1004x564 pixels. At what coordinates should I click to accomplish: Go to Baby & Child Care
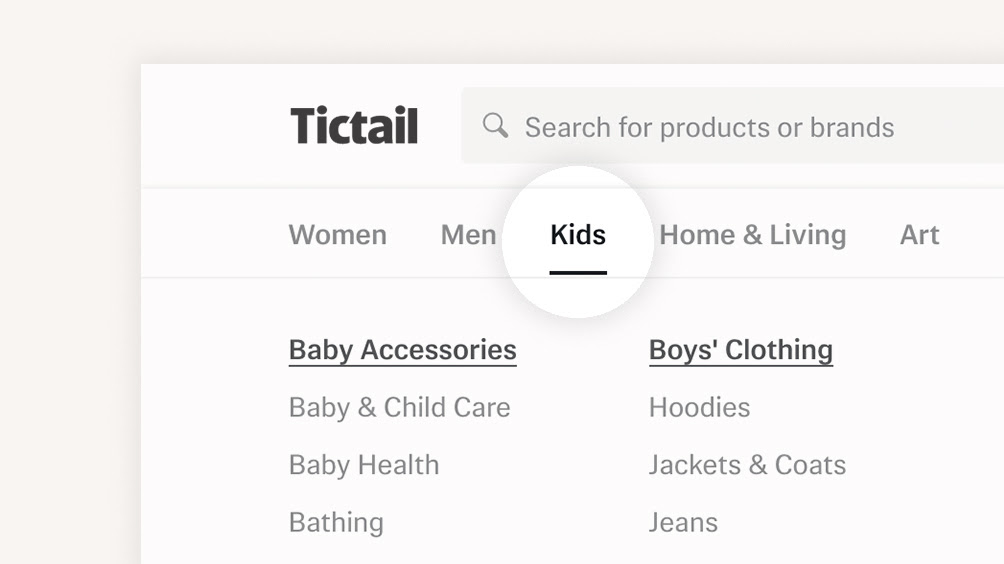click(400, 408)
